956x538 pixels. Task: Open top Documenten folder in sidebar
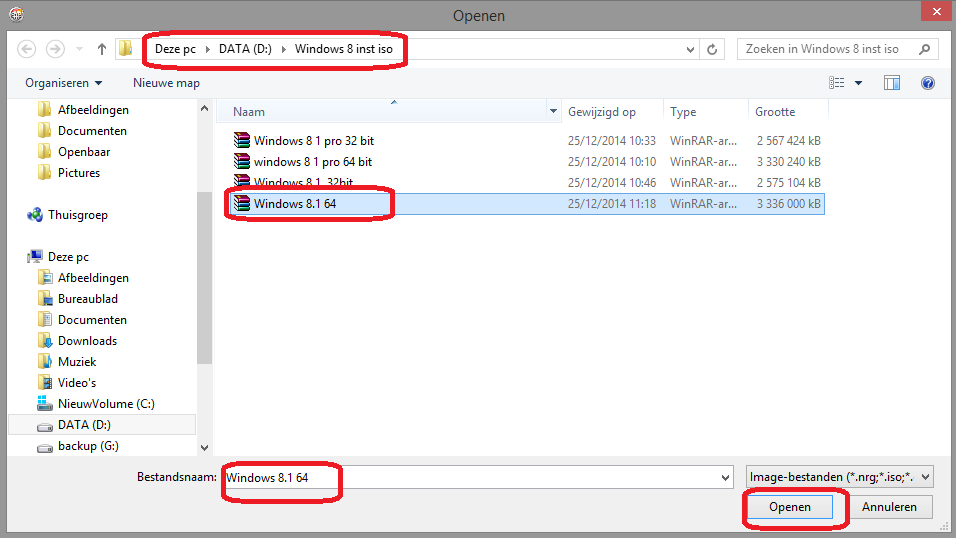click(92, 131)
